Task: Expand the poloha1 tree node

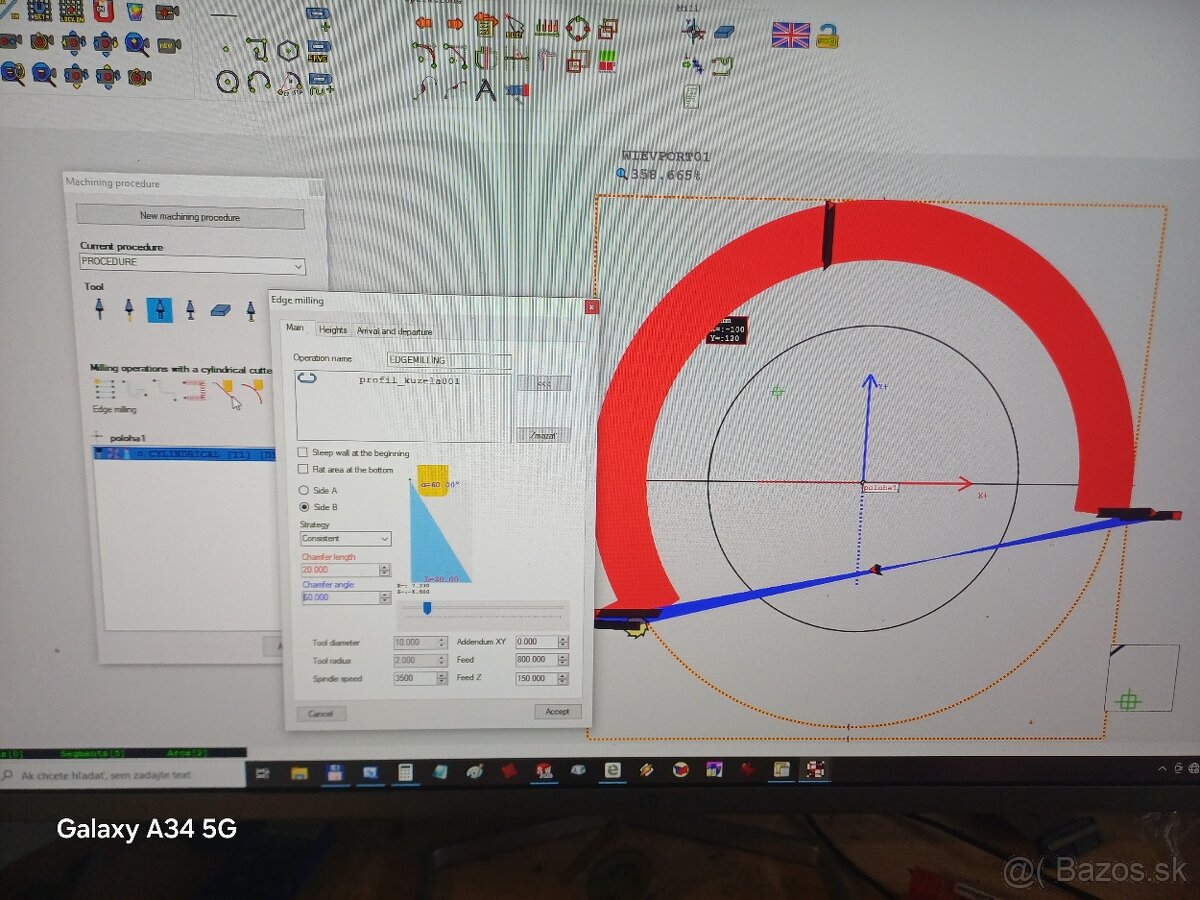Action: click(x=97, y=435)
